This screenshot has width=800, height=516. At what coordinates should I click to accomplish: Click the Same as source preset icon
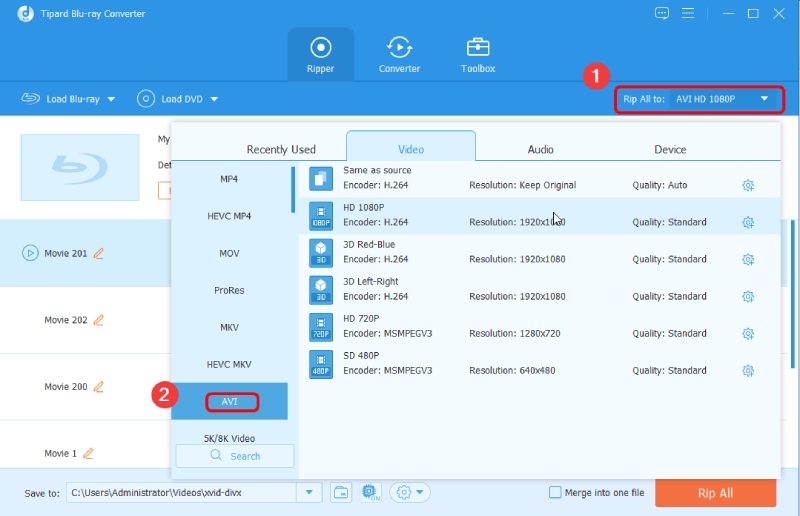pyautogui.click(x=321, y=179)
